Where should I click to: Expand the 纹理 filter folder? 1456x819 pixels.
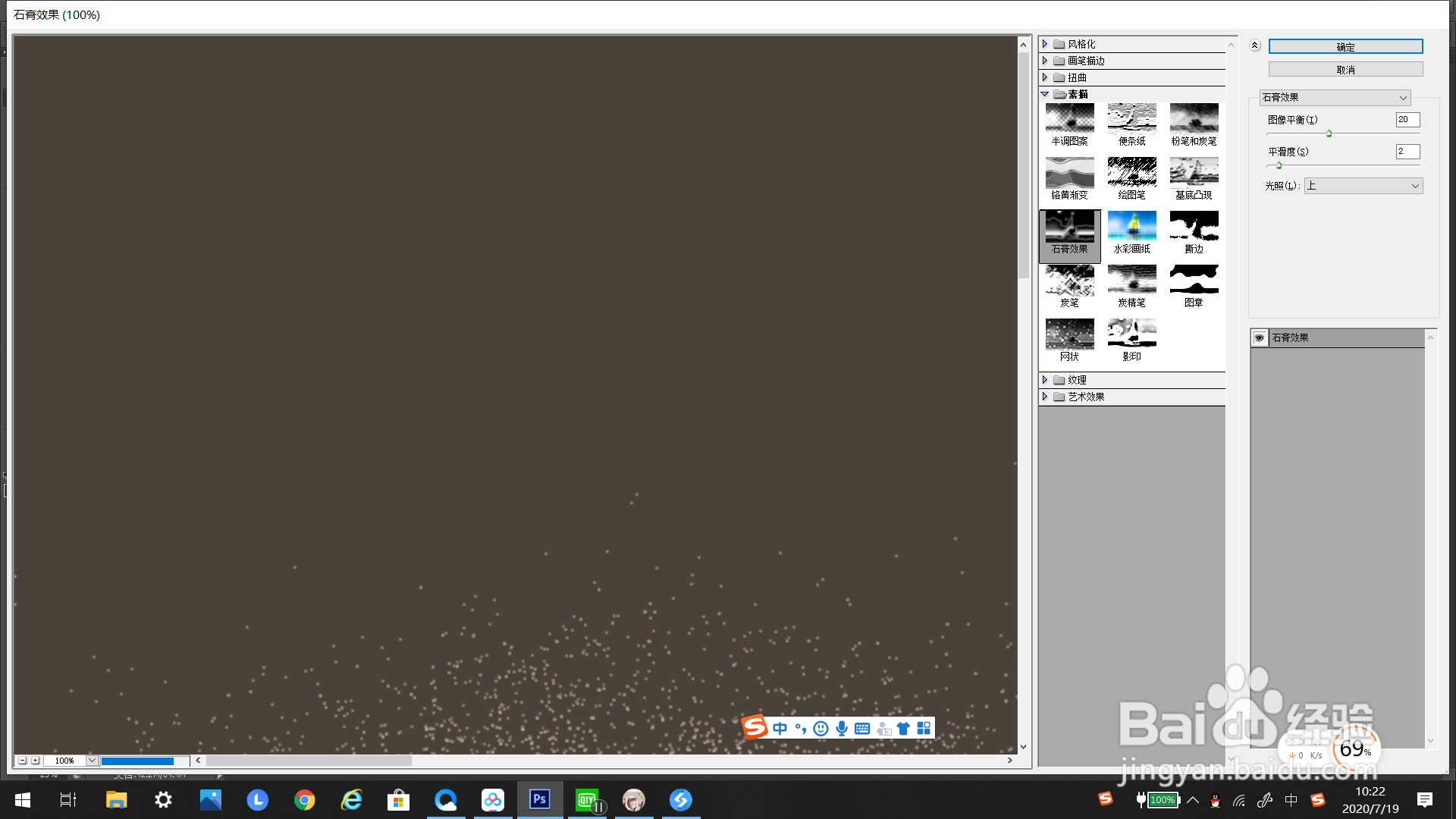(1045, 380)
